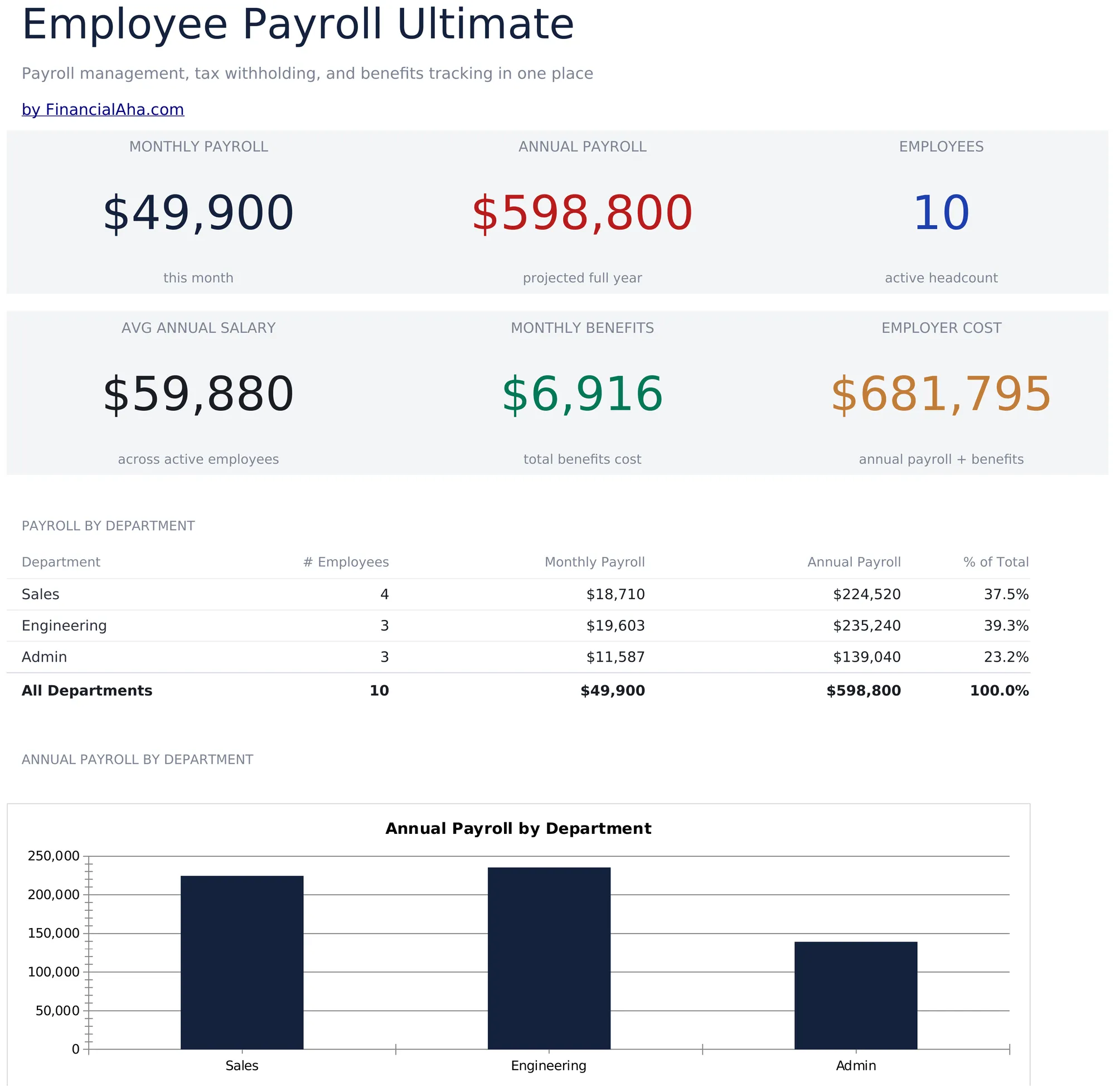Click the 'projected full year' caption
This screenshot has height=1092, width=1115.
pyautogui.click(x=583, y=278)
